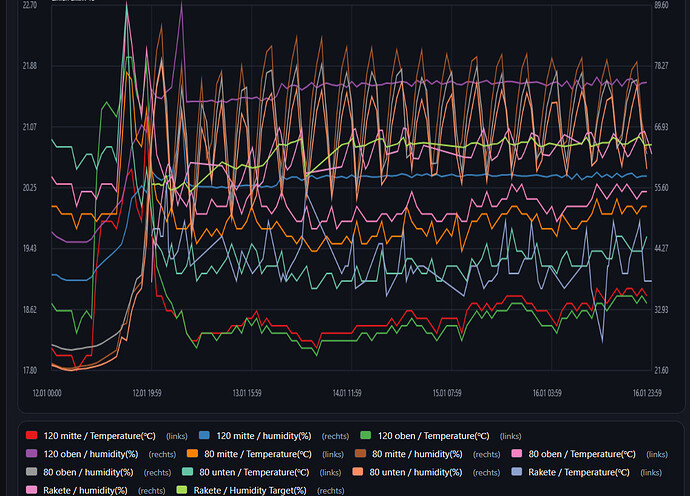Screen dimensions: 690x496
Task: Select the 80 mitte / humidity legend entry
Action: pos(423,453)
